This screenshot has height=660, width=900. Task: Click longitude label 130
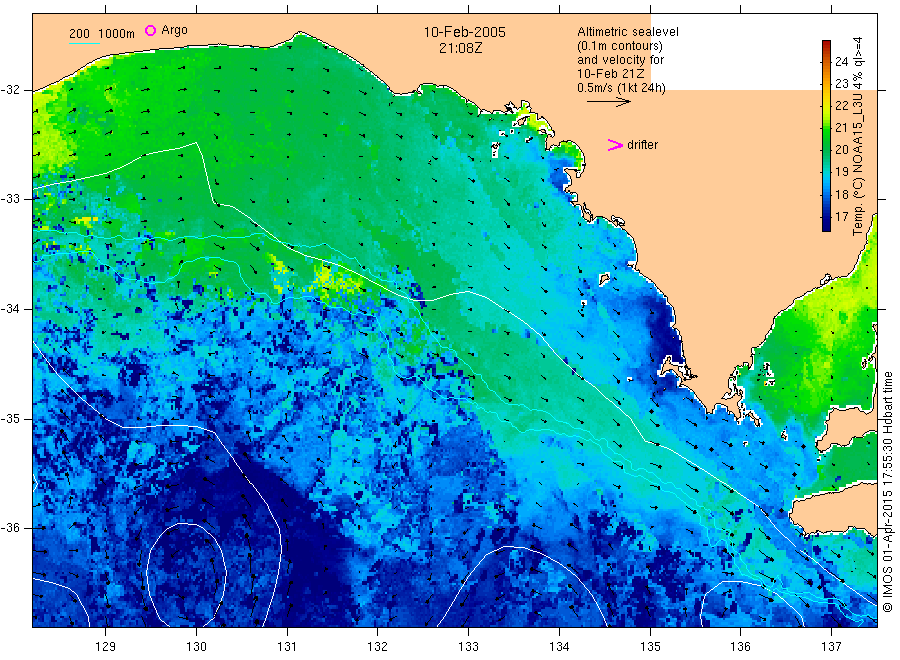click(x=196, y=647)
